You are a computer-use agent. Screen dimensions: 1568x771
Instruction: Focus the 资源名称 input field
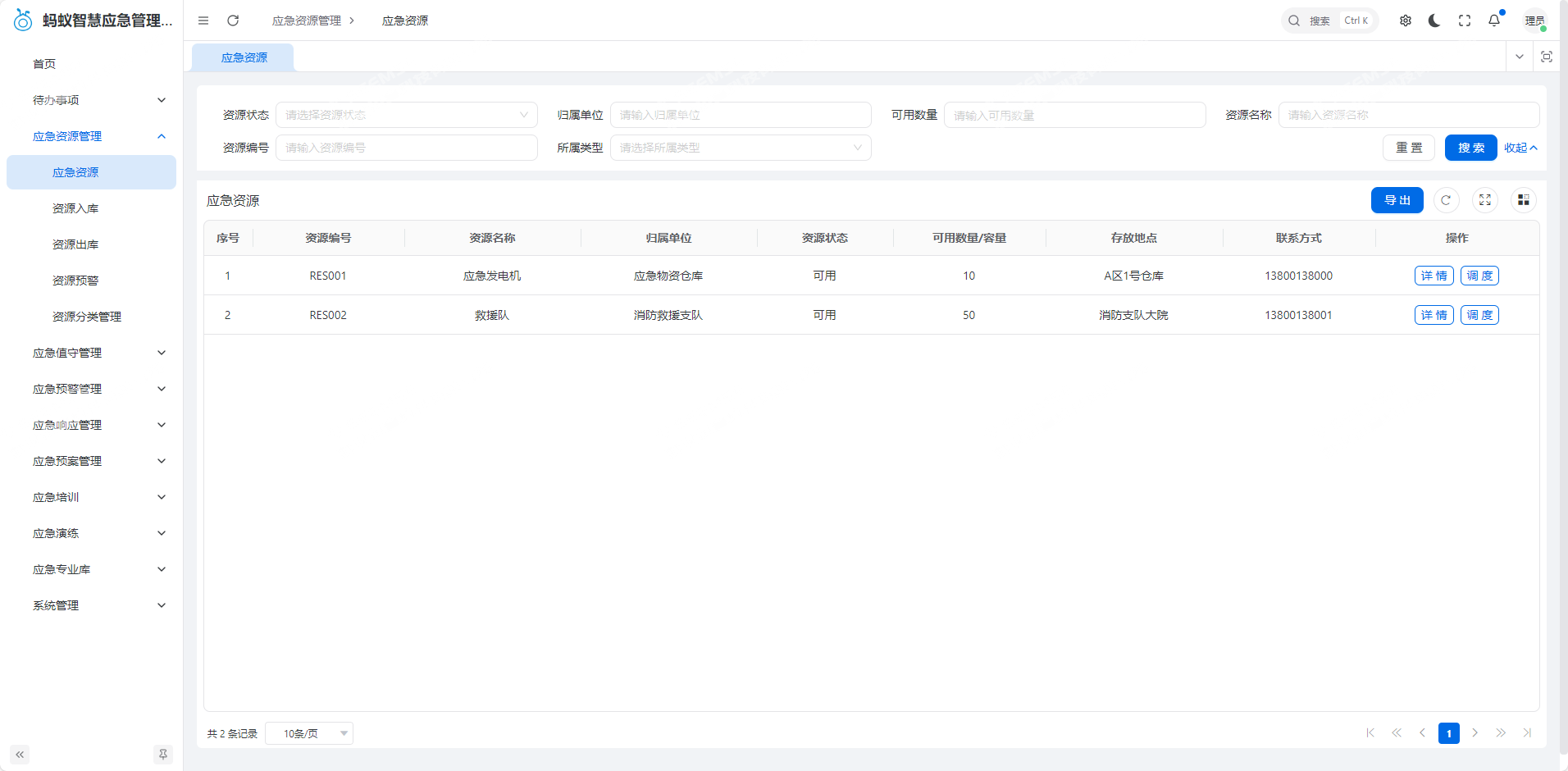click(1408, 115)
